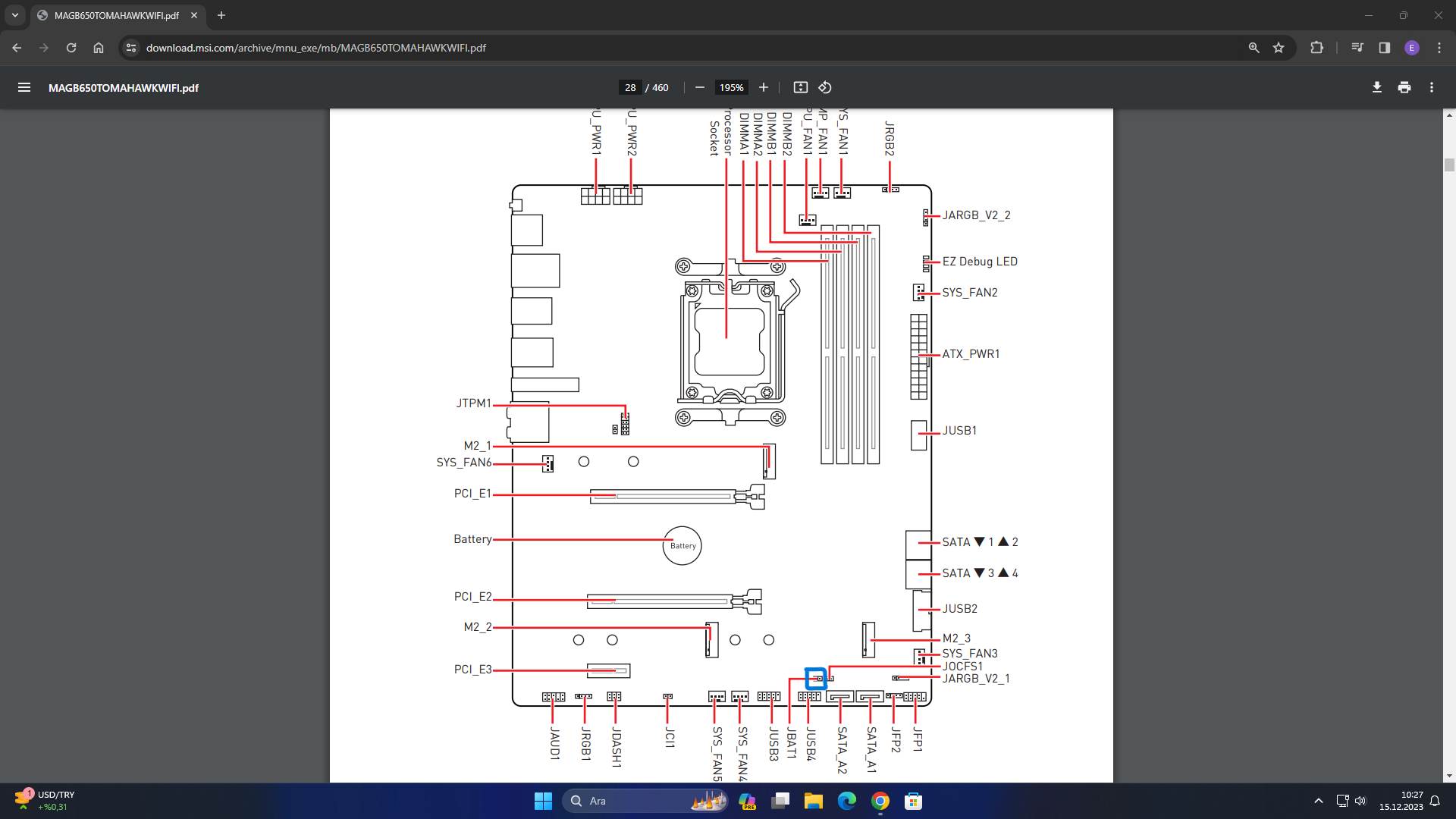
Task: Open Task View on taskbar
Action: pyautogui.click(x=780, y=801)
